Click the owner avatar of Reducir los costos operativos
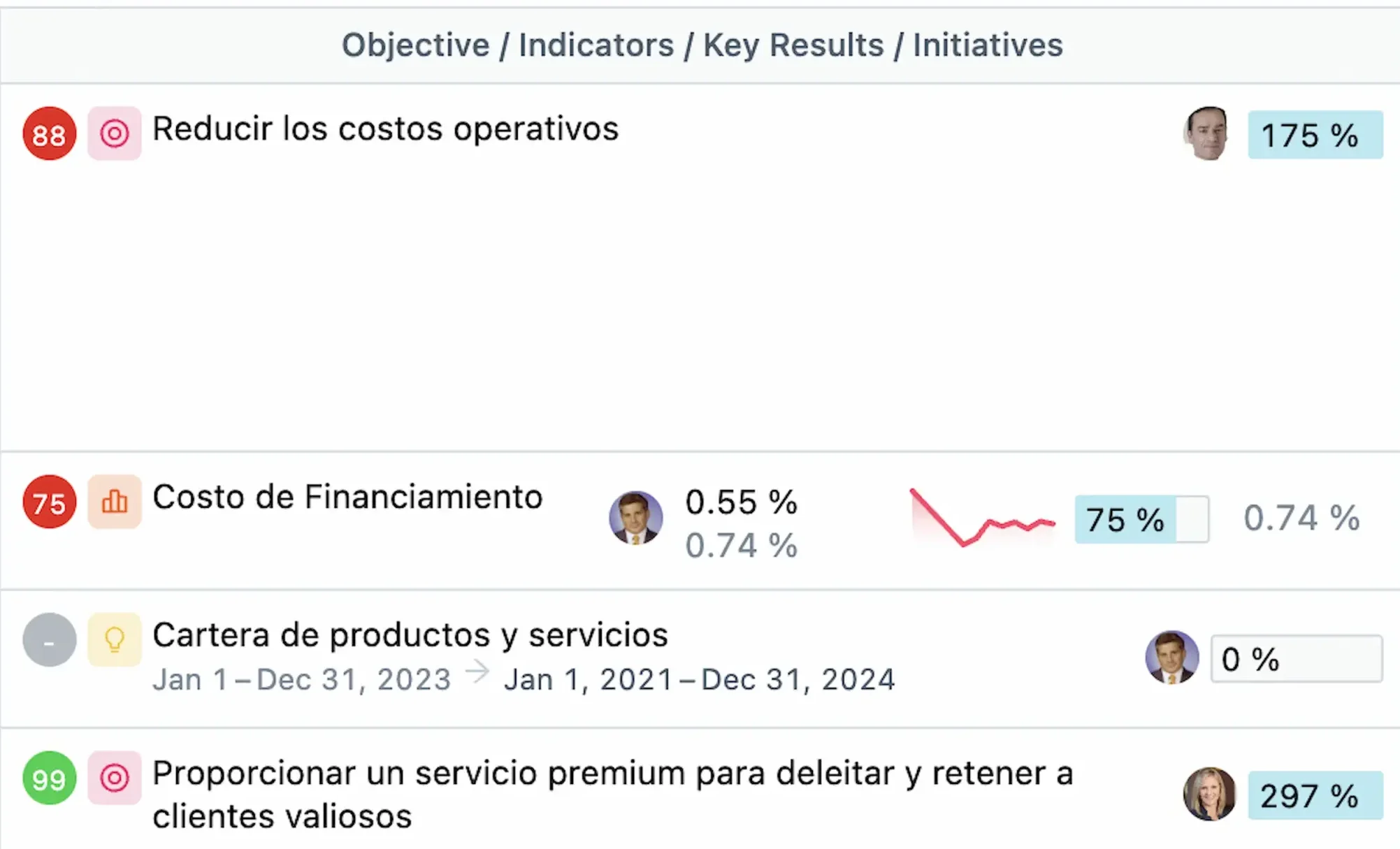 [x=1206, y=133]
